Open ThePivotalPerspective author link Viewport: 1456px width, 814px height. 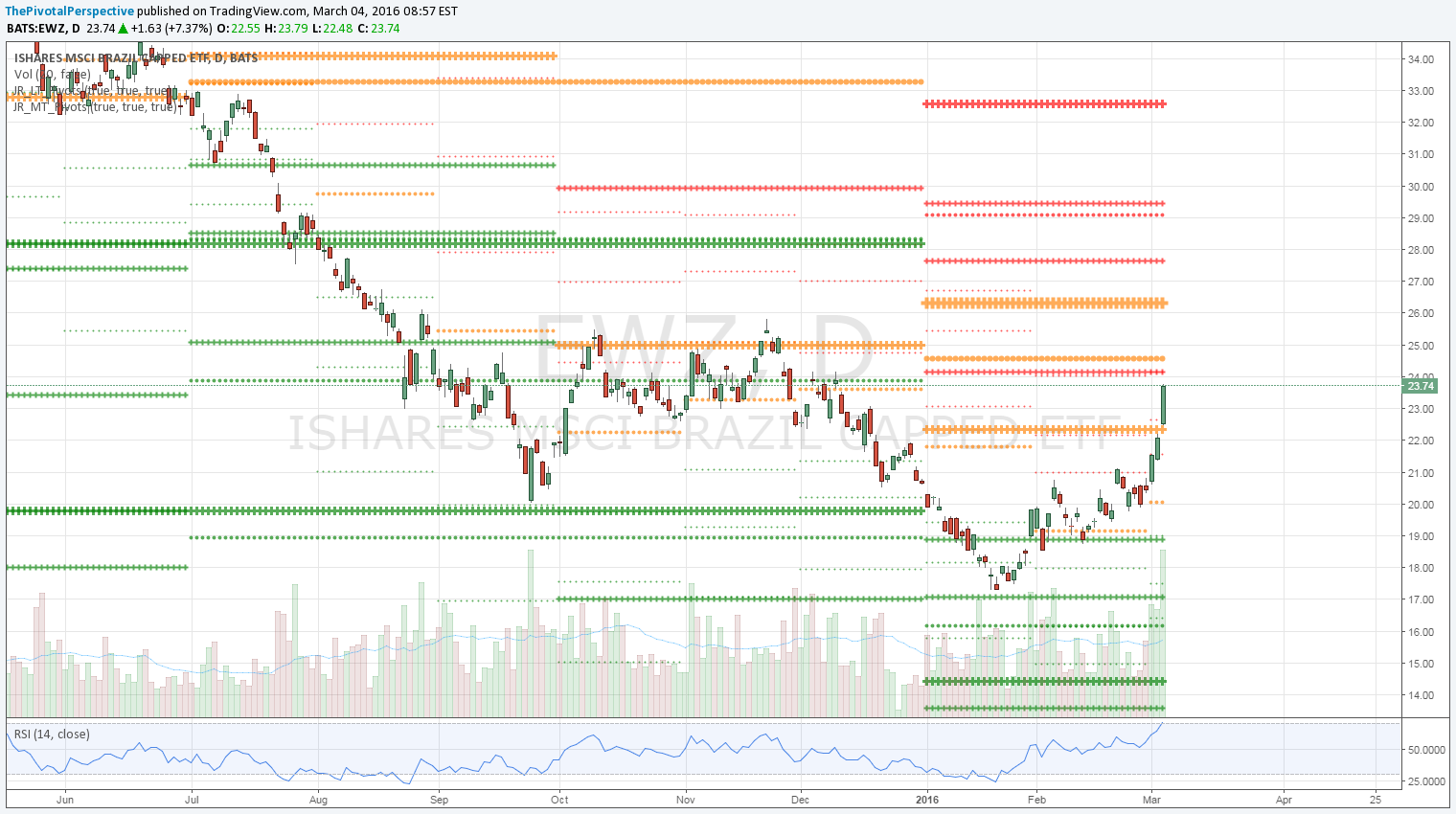(x=71, y=11)
